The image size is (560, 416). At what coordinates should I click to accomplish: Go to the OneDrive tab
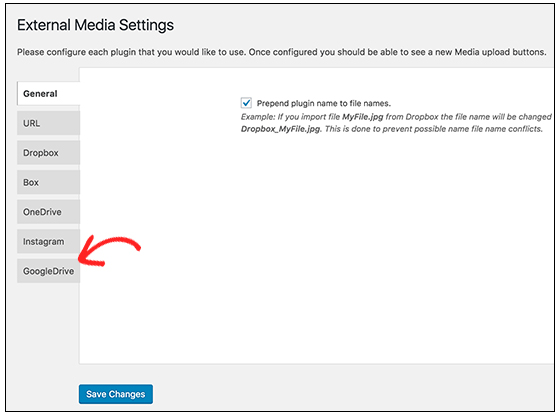48,212
